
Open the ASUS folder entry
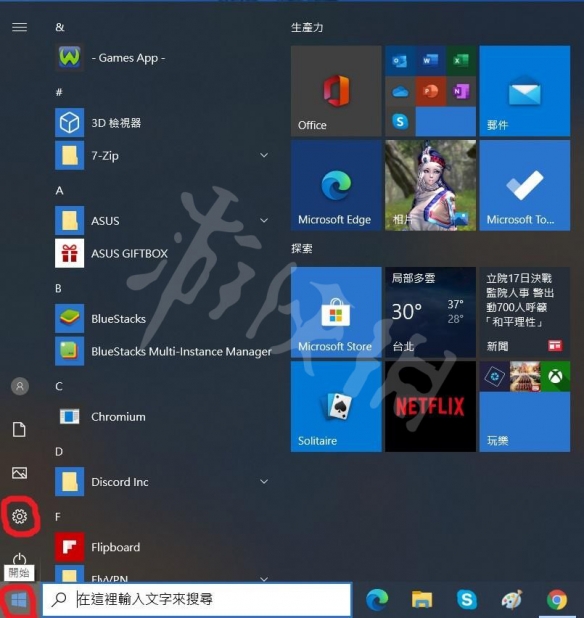(x=164, y=220)
